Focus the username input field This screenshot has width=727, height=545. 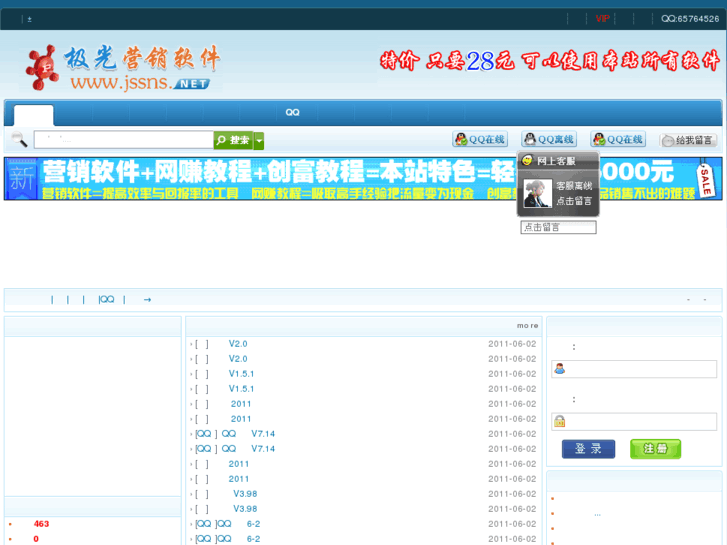click(x=634, y=369)
